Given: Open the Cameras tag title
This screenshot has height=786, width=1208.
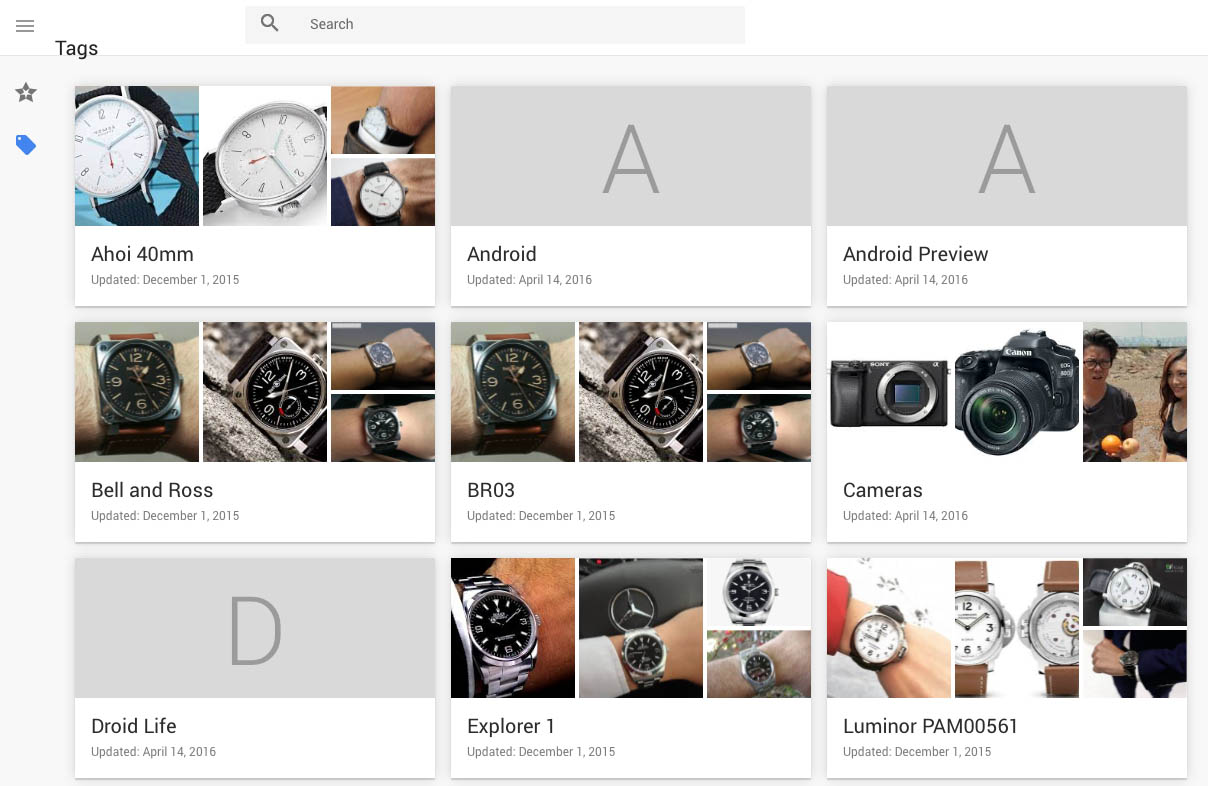Looking at the screenshot, I should (882, 490).
